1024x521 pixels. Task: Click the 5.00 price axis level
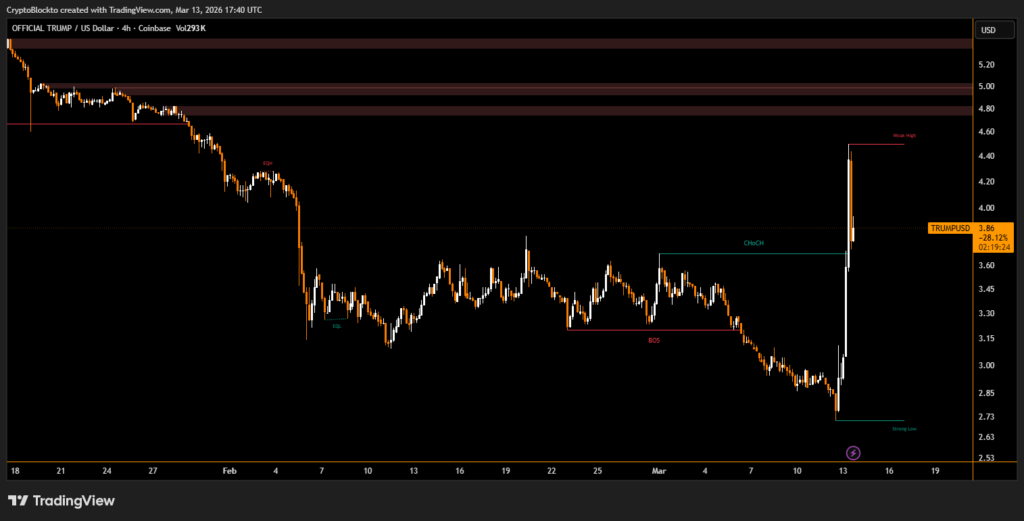988,87
